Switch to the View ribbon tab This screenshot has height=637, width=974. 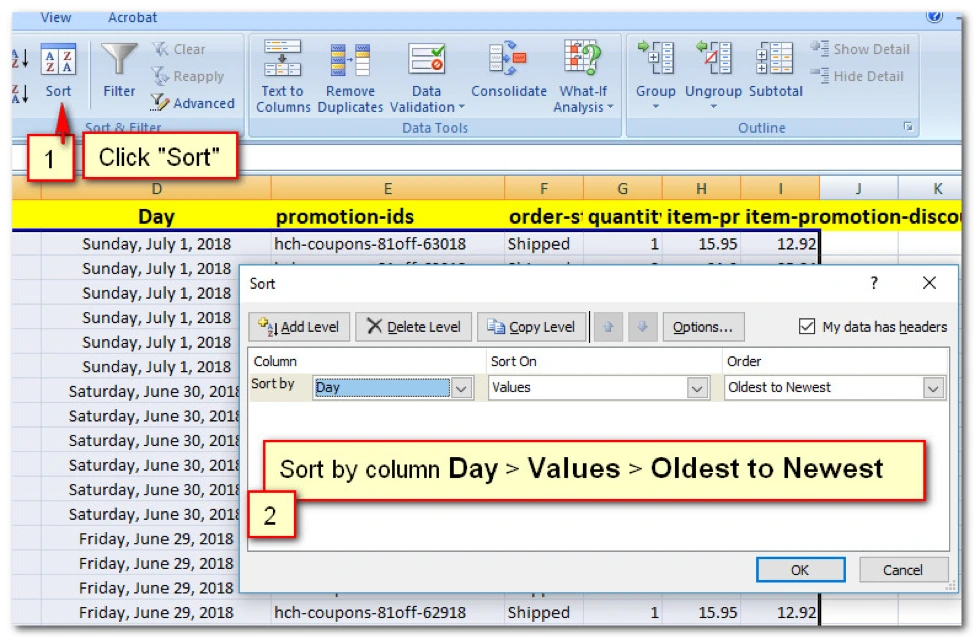(56, 17)
